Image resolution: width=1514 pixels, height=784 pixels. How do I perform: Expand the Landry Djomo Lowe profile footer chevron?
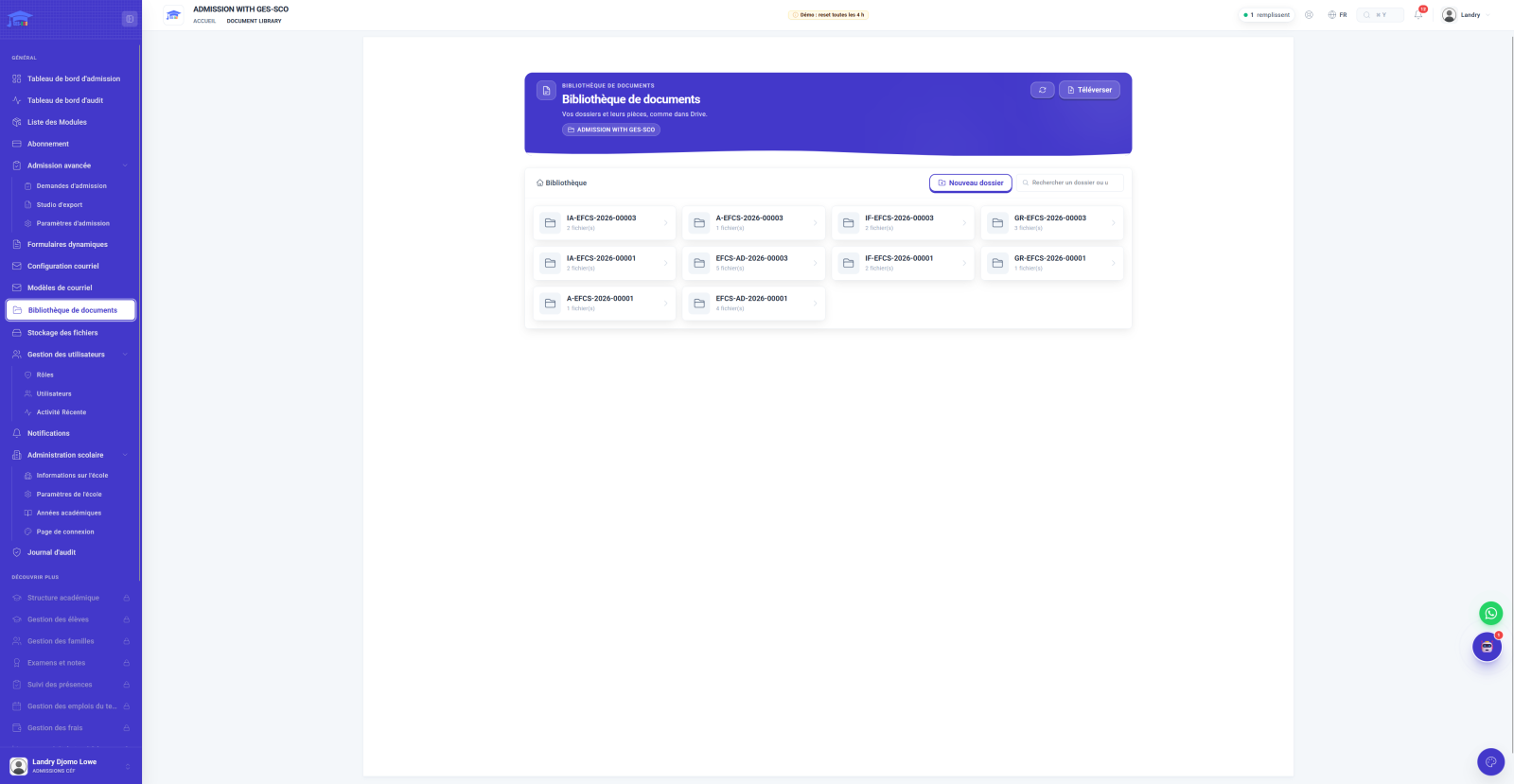point(128,766)
